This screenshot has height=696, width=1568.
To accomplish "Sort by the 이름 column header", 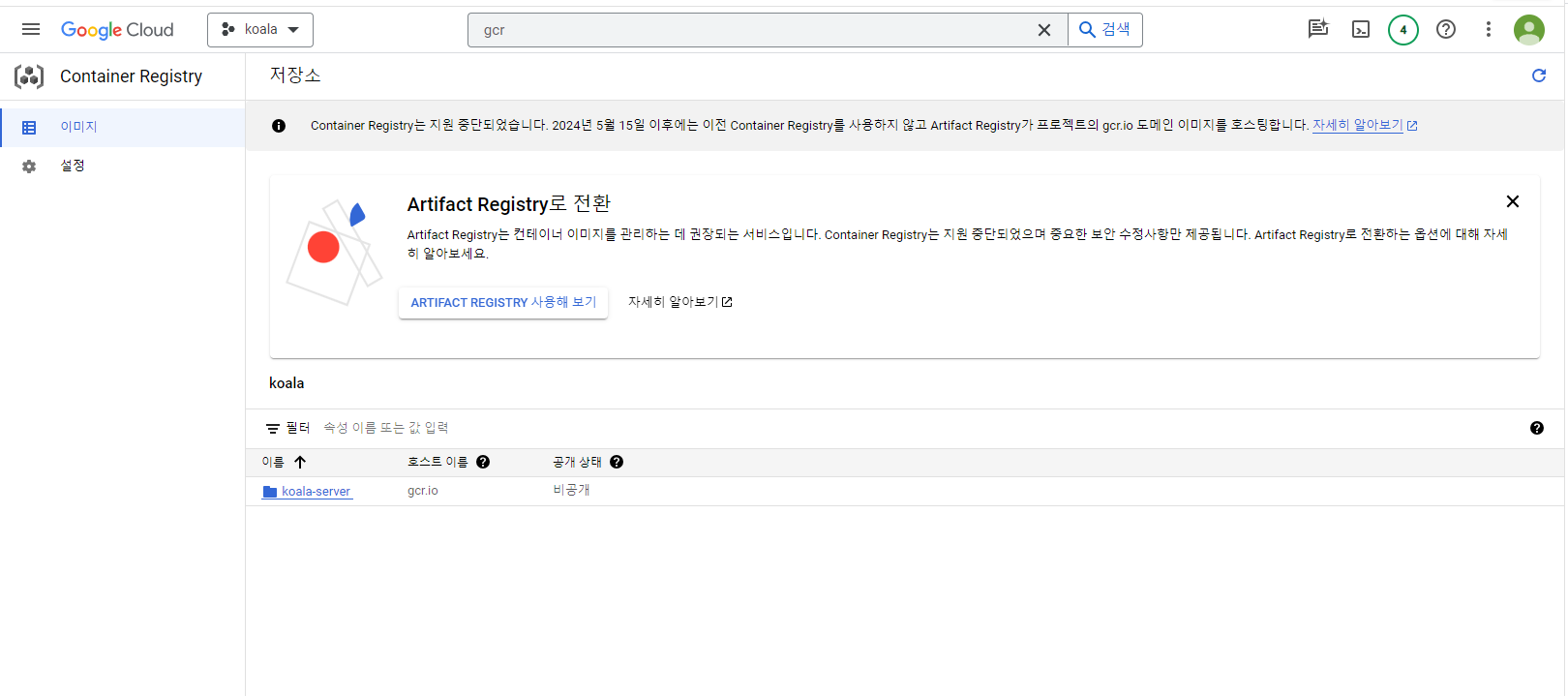I will pyautogui.click(x=273, y=462).
